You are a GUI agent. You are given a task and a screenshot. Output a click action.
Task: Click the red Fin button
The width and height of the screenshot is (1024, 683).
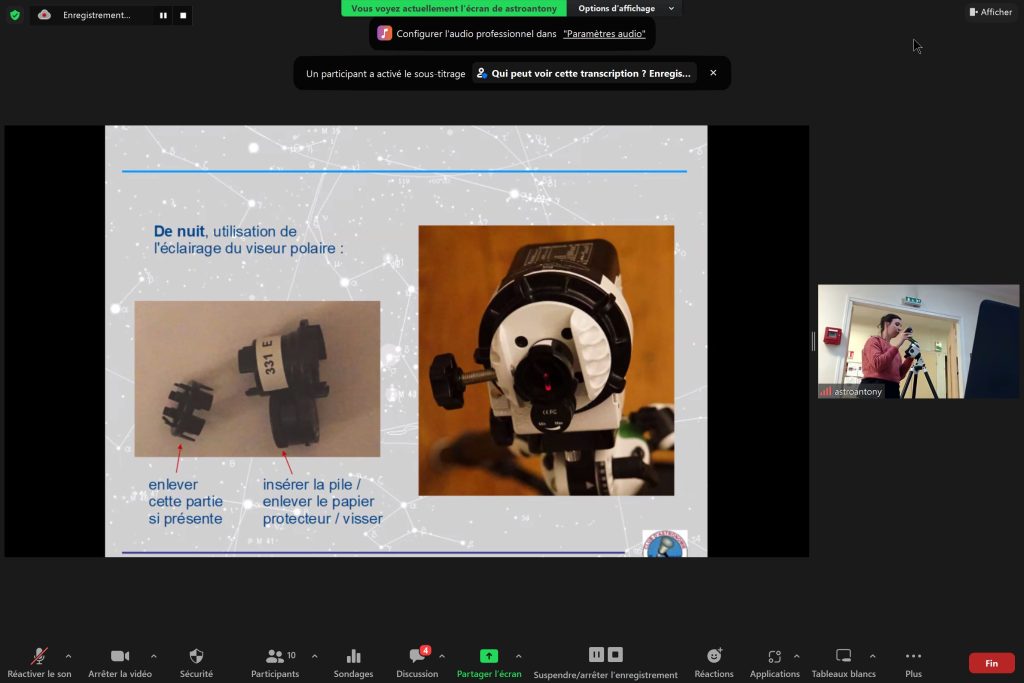point(991,663)
